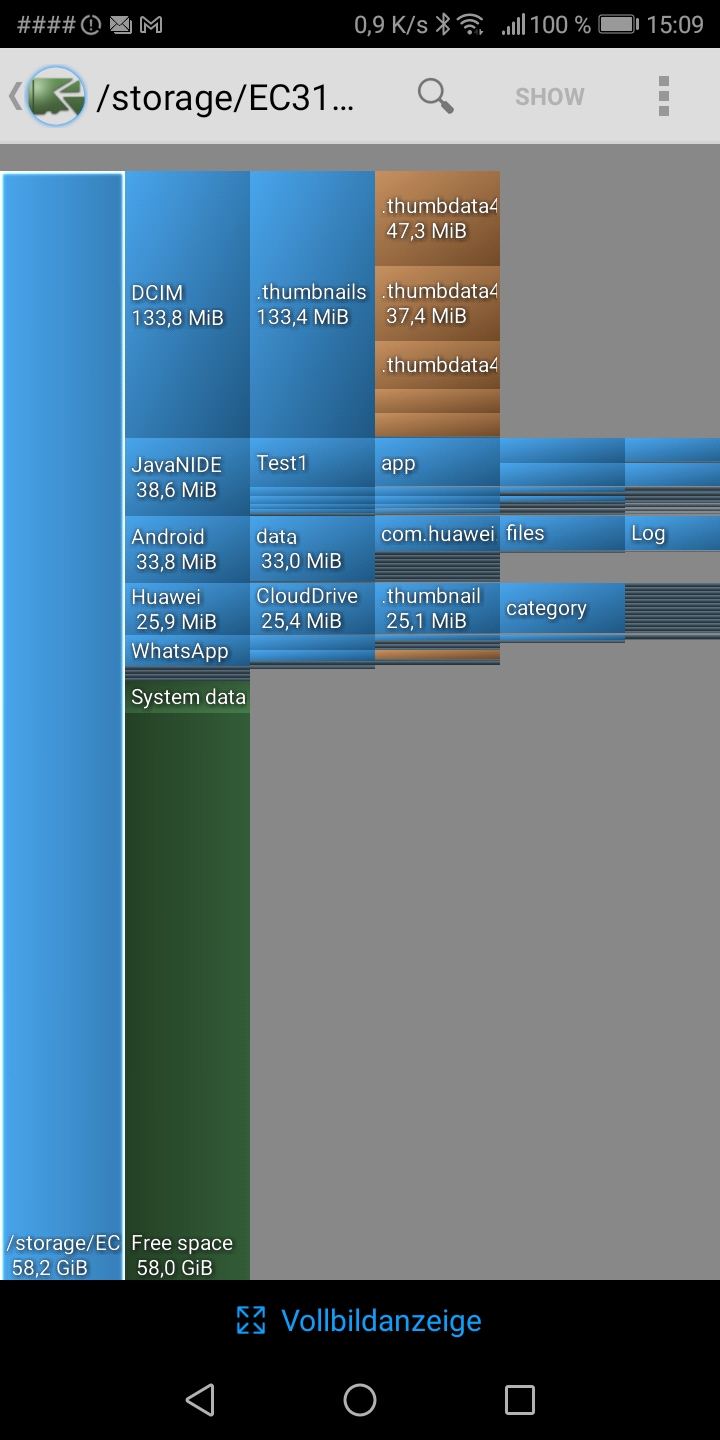
Task: Select the /storage/EC31 path title
Action: click(225, 98)
